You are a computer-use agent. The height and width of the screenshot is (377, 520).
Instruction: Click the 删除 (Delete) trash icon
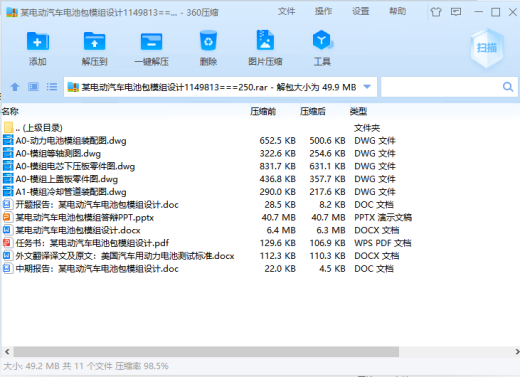point(208,41)
